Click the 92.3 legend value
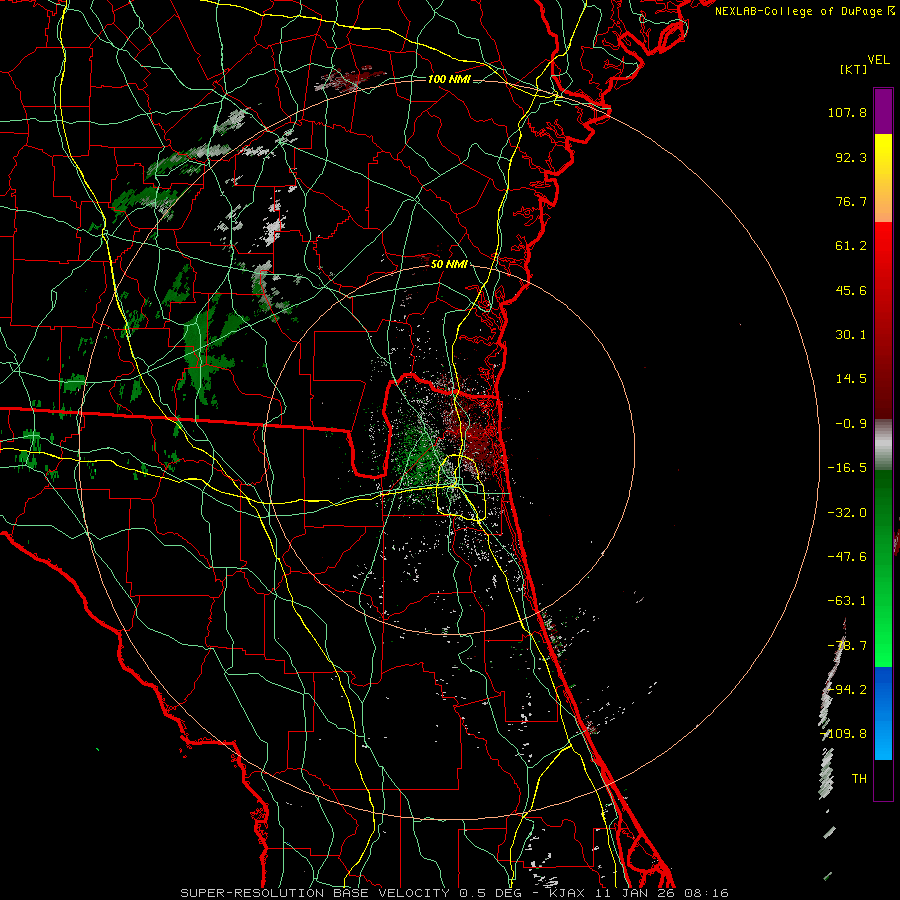Image resolution: width=900 pixels, height=900 pixels. click(x=851, y=157)
